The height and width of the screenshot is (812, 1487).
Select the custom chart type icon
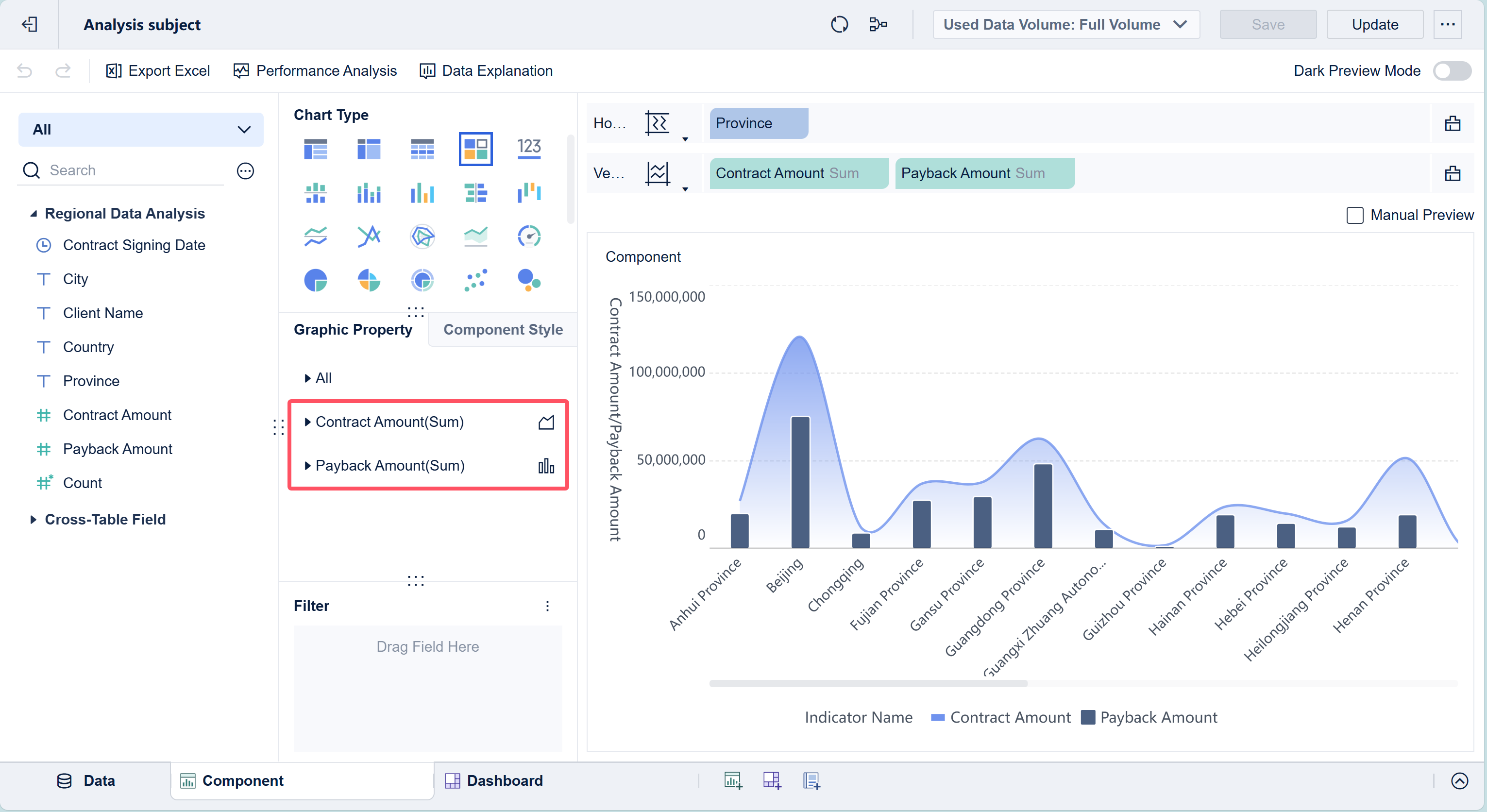475,148
